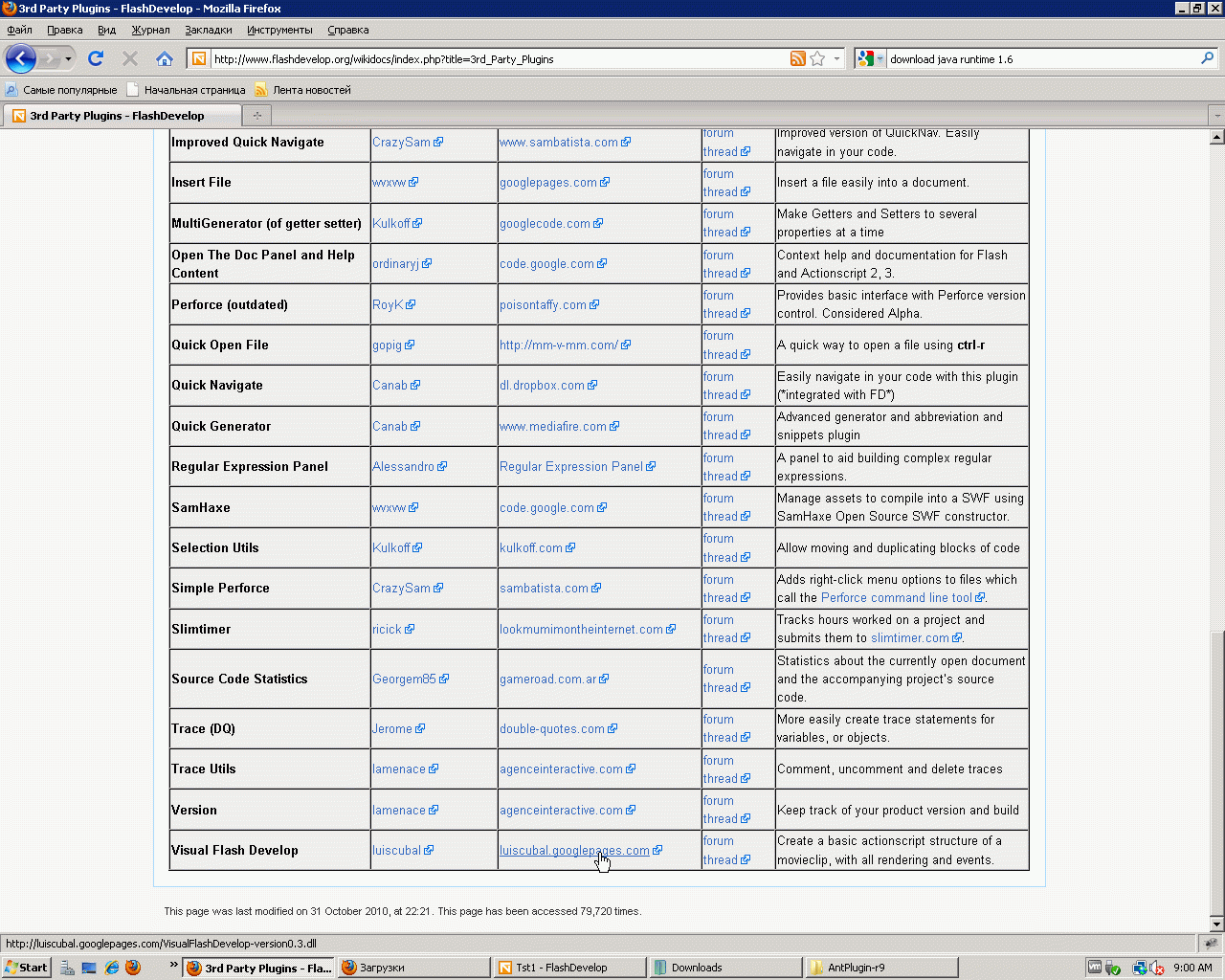Open the Справка menu
This screenshot has width=1225, height=980.
point(348,30)
